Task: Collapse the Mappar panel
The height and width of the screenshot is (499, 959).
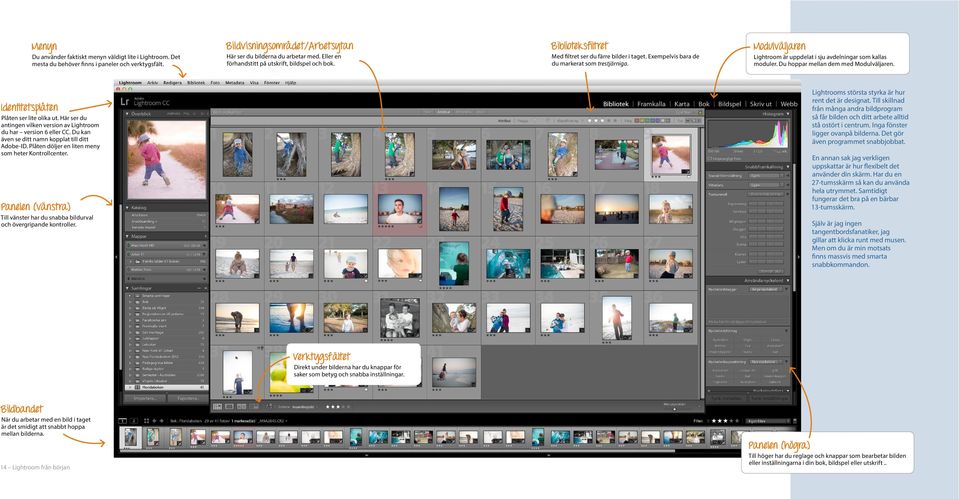Action: click(x=127, y=236)
